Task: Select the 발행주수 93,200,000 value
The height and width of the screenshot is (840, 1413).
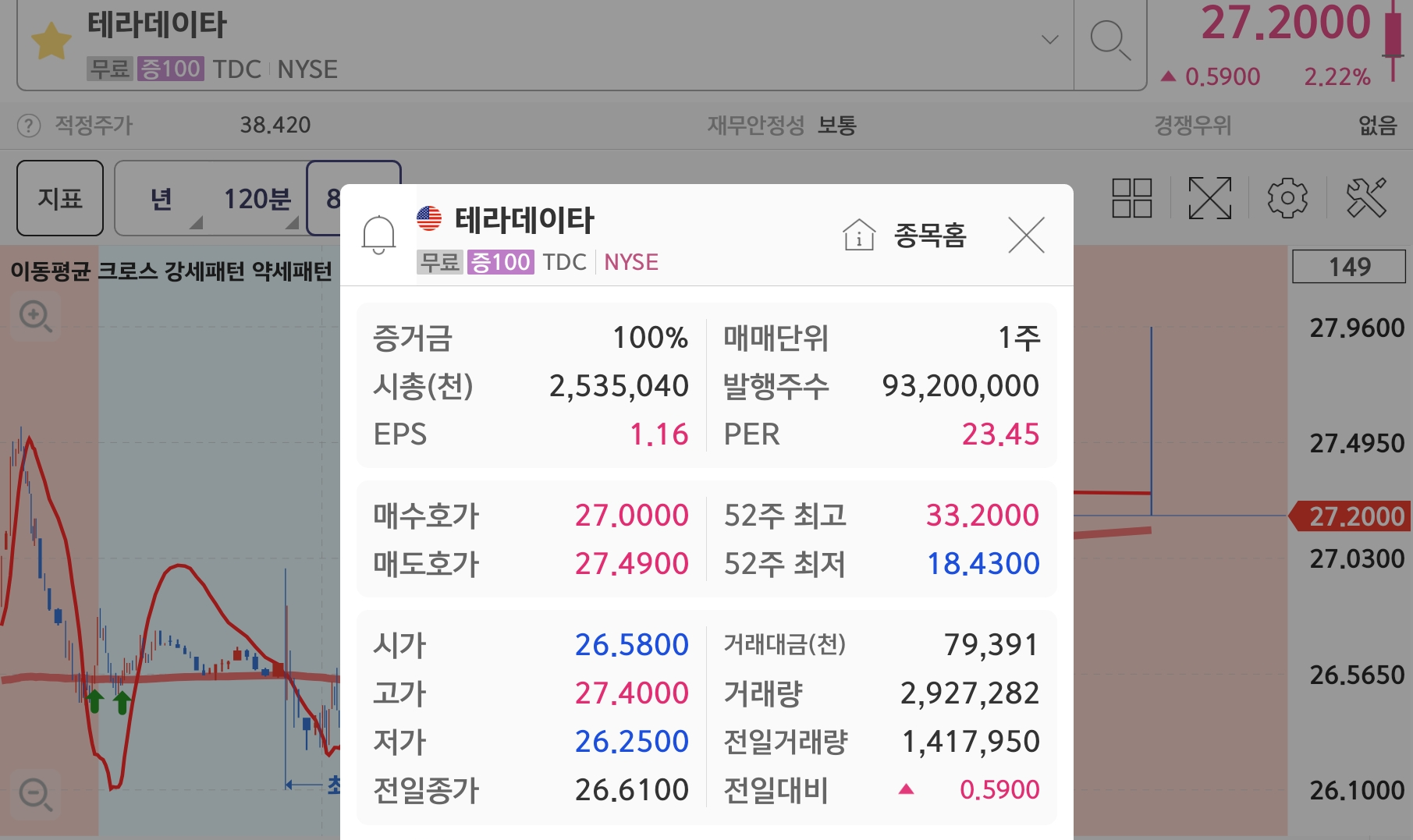Action: click(x=960, y=386)
